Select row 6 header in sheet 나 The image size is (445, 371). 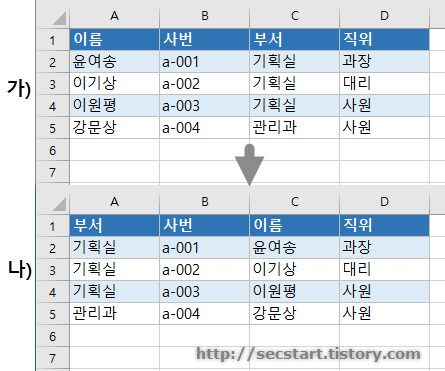[52, 336]
